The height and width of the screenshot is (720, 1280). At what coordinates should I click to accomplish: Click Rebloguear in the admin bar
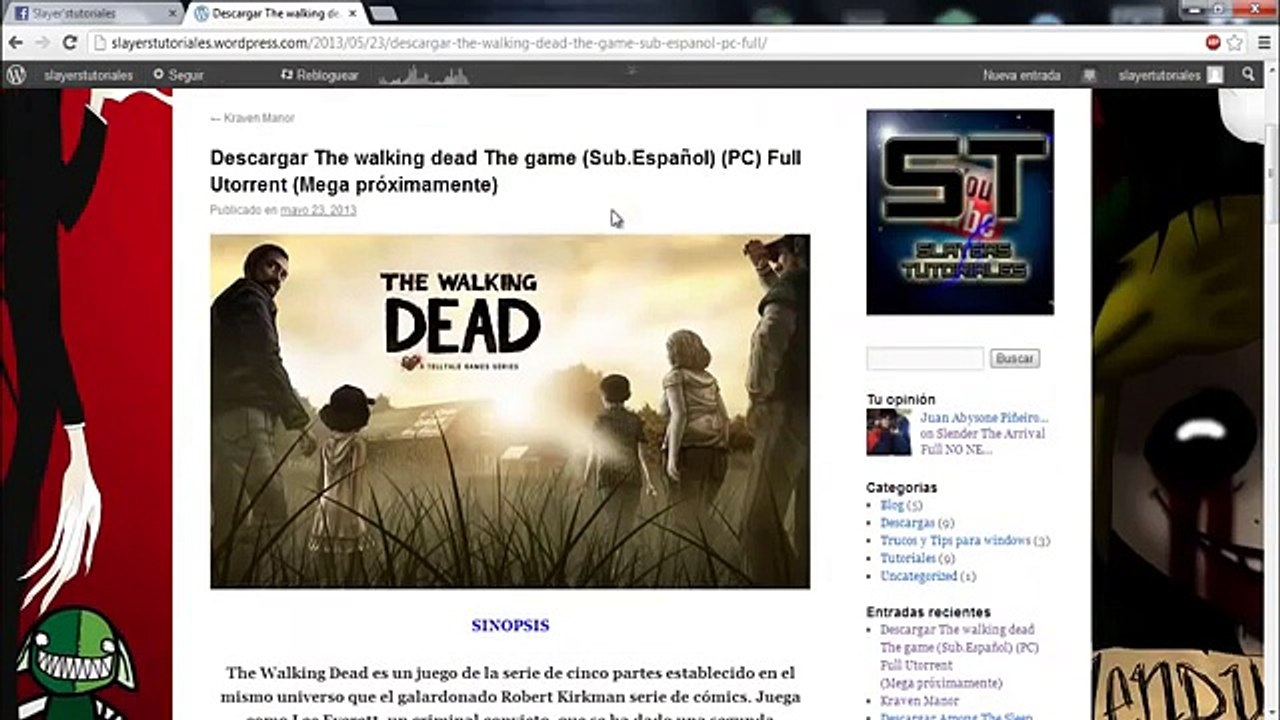pos(320,75)
